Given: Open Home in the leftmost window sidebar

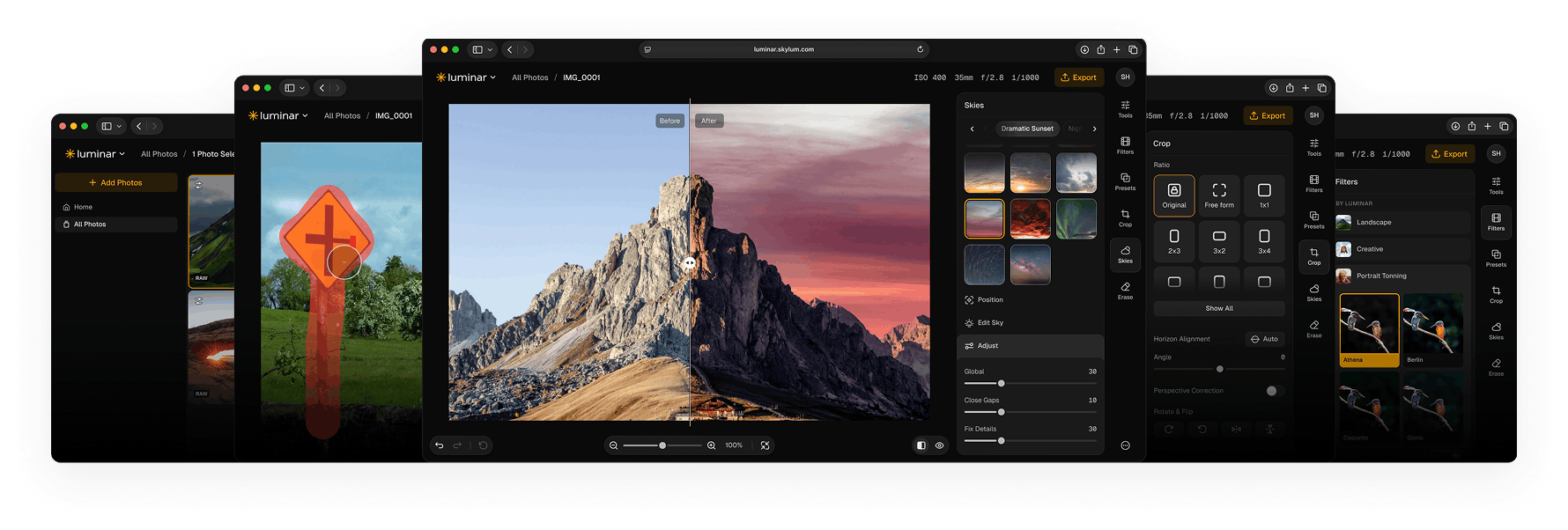Looking at the screenshot, I should (x=116, y=207).
